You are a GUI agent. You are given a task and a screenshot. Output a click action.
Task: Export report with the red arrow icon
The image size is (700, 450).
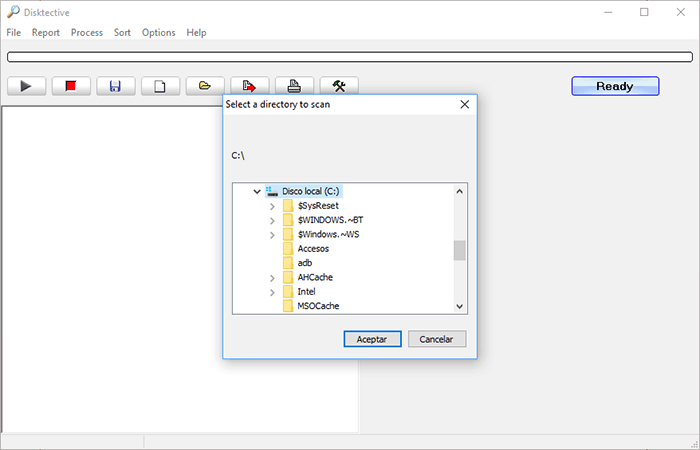250,86
